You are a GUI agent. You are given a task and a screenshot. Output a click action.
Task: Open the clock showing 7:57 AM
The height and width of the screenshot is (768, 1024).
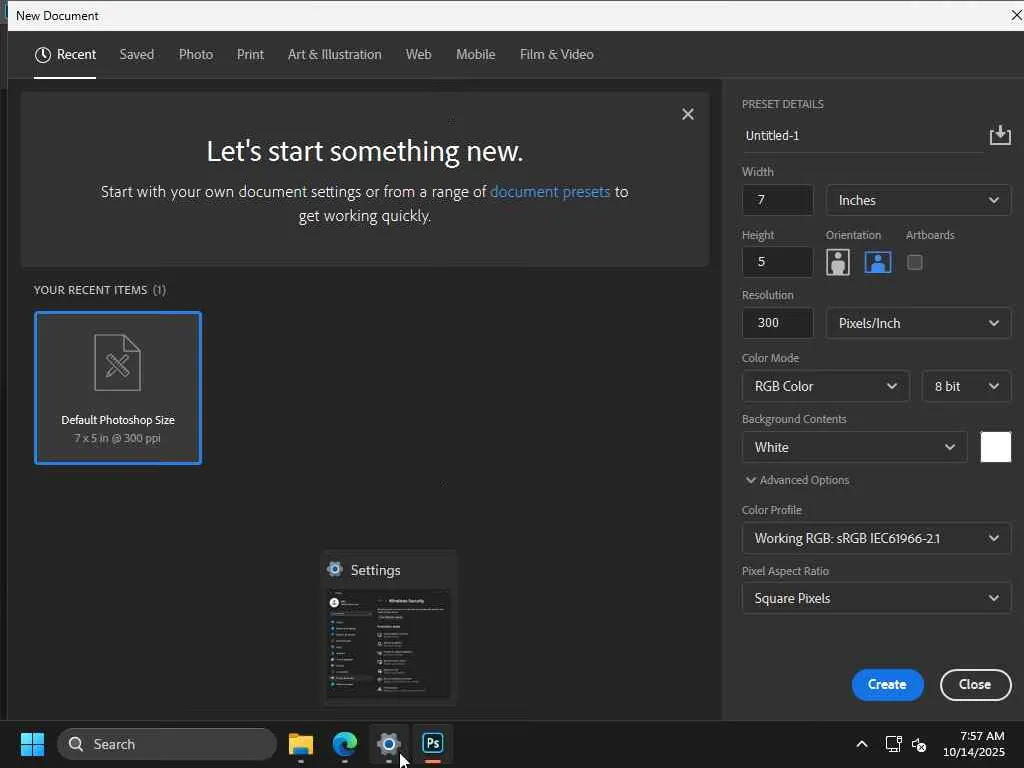[x=973, y=744]
